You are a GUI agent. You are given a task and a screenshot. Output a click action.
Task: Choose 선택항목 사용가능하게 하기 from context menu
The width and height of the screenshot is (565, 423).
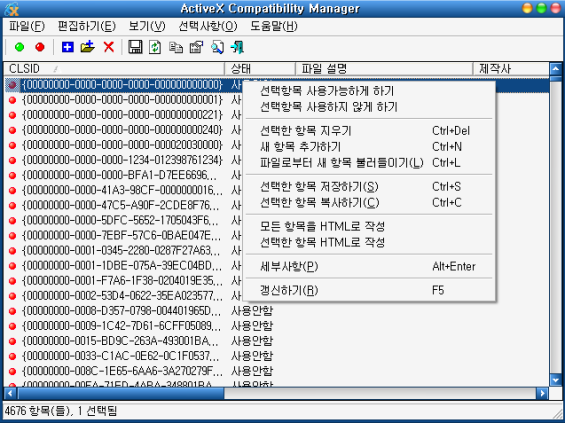coord(369,91)
